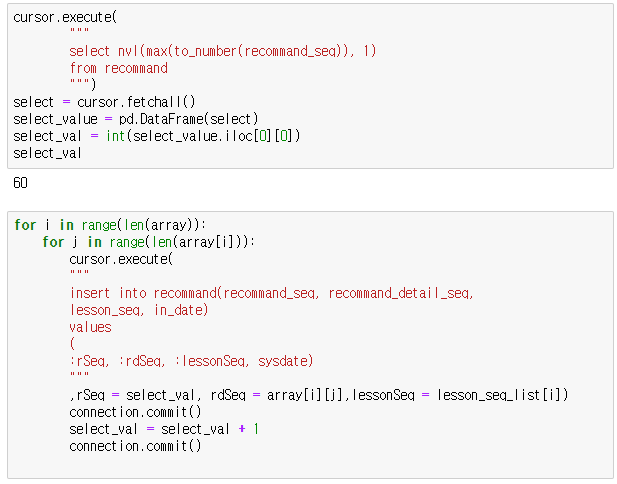Click the pd.DataFrame(select) line
Image resolution: width=617 pixels, height=484 pixels.
[x=136, y=119]
